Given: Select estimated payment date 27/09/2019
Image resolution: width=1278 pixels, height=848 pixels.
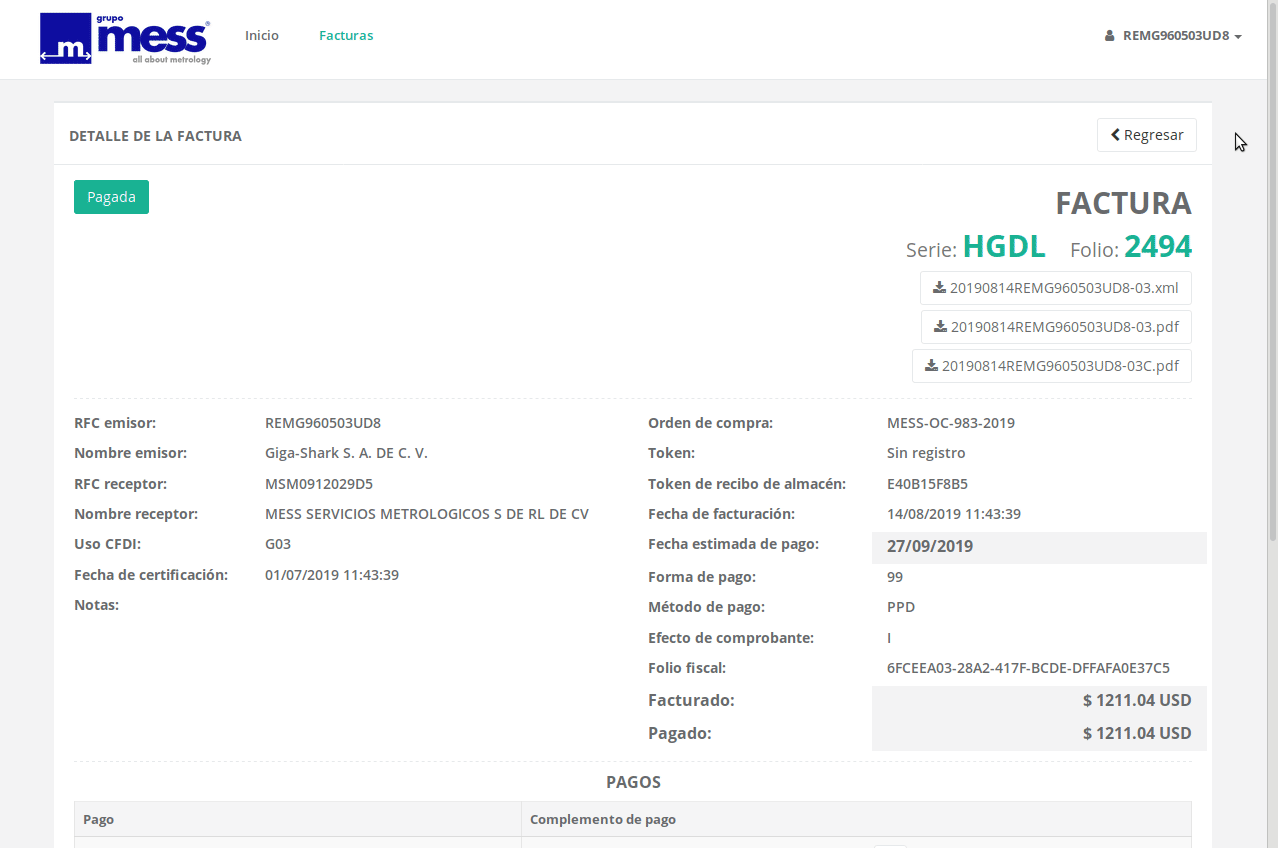Looking at the screenshot, I should [x=930, y=547].
